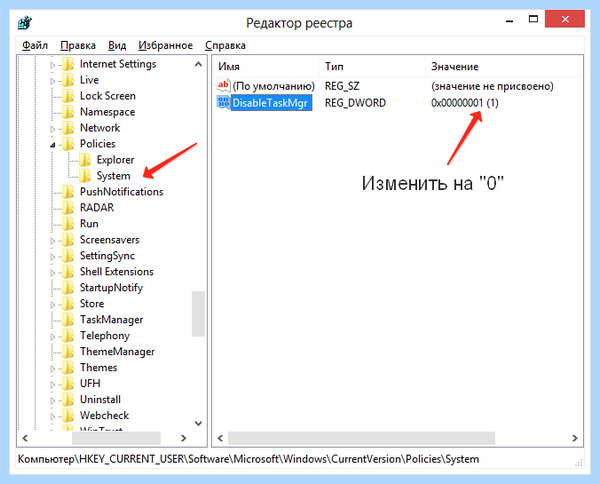The height and width of the screenshot is (484, 600).
Task: Click the PushNotifications folder icon
Action: 68,192
